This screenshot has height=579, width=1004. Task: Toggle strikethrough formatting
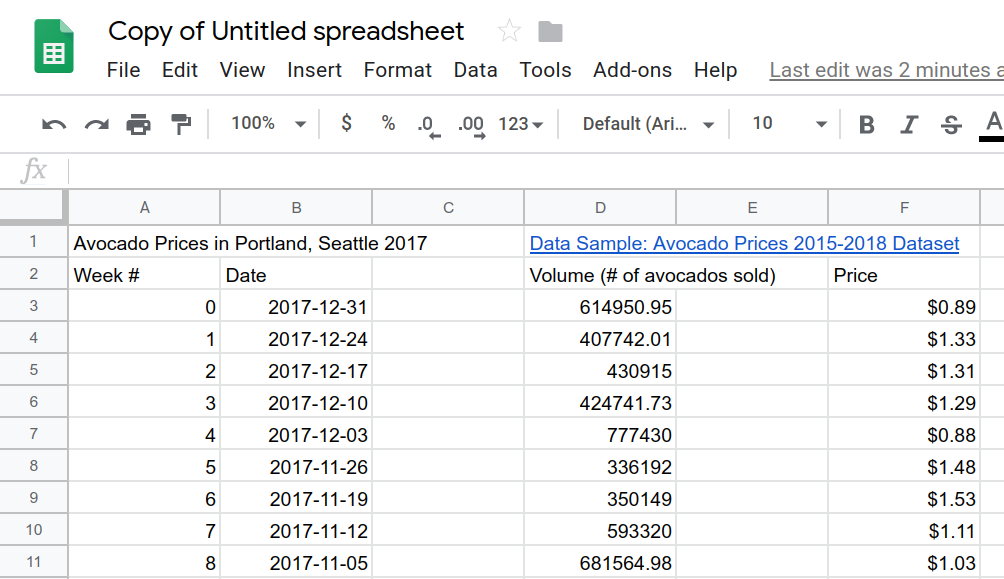point(952,123)
